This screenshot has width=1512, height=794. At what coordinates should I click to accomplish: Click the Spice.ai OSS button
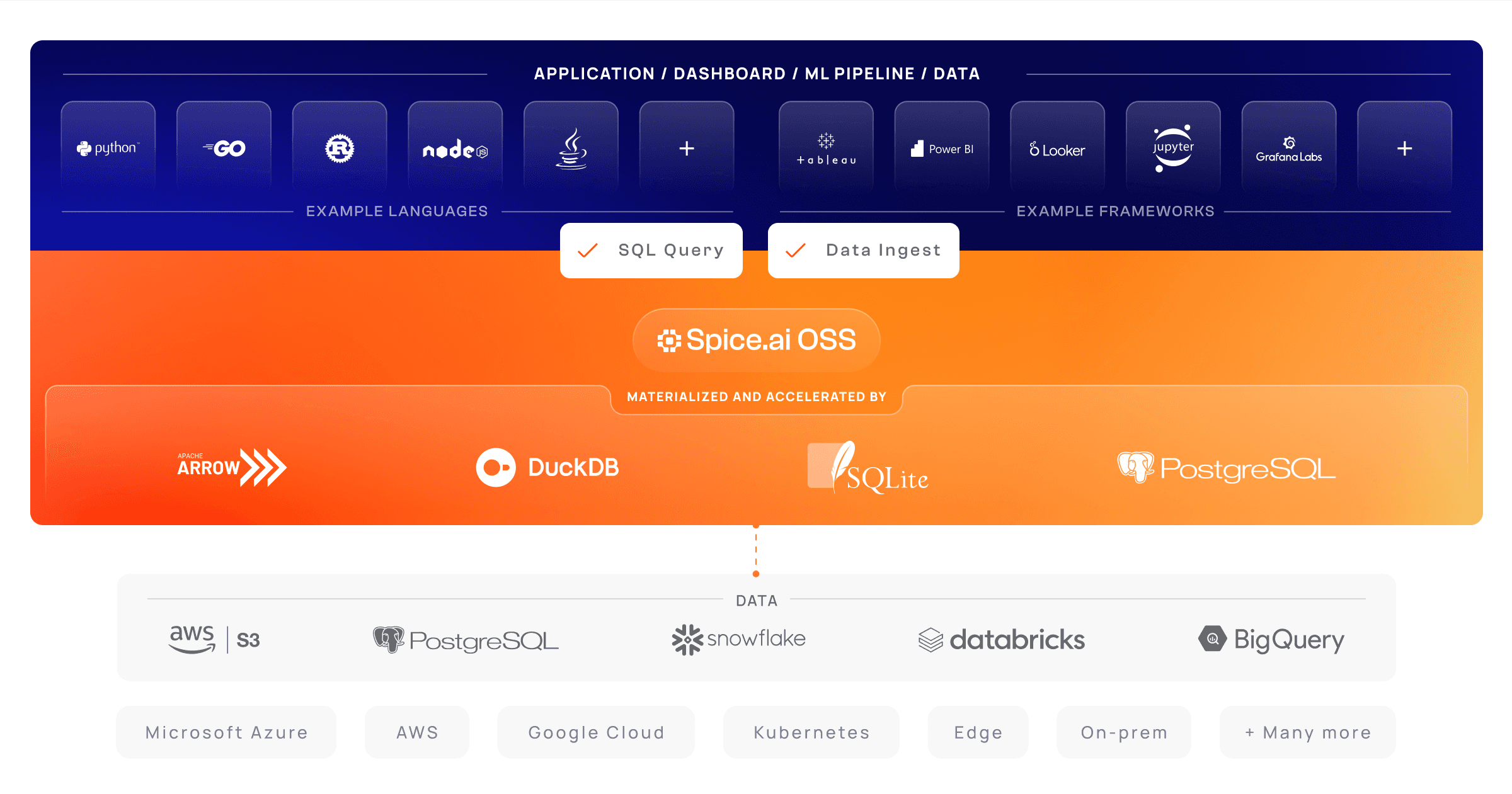[755, 339]
